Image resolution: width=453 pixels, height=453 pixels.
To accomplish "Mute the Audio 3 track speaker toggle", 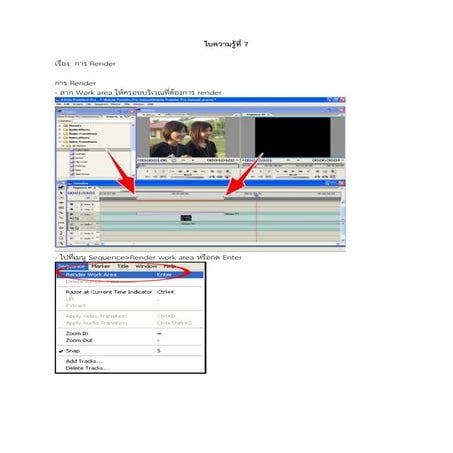I will point(71,238).
